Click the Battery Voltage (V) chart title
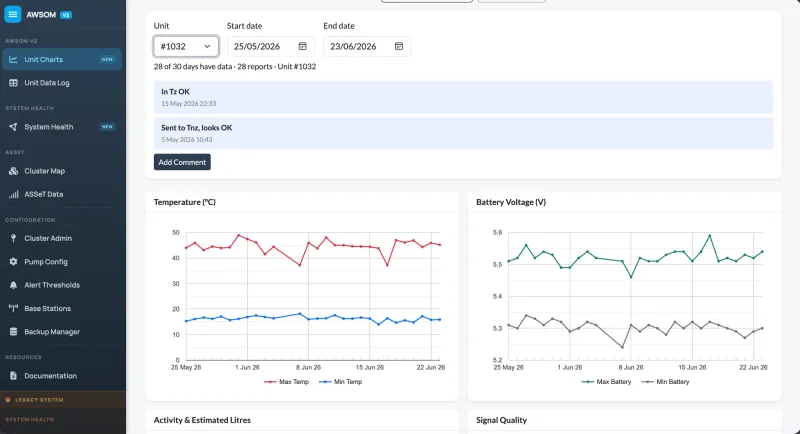The image size is (800, 434). (x=511, y=202)
